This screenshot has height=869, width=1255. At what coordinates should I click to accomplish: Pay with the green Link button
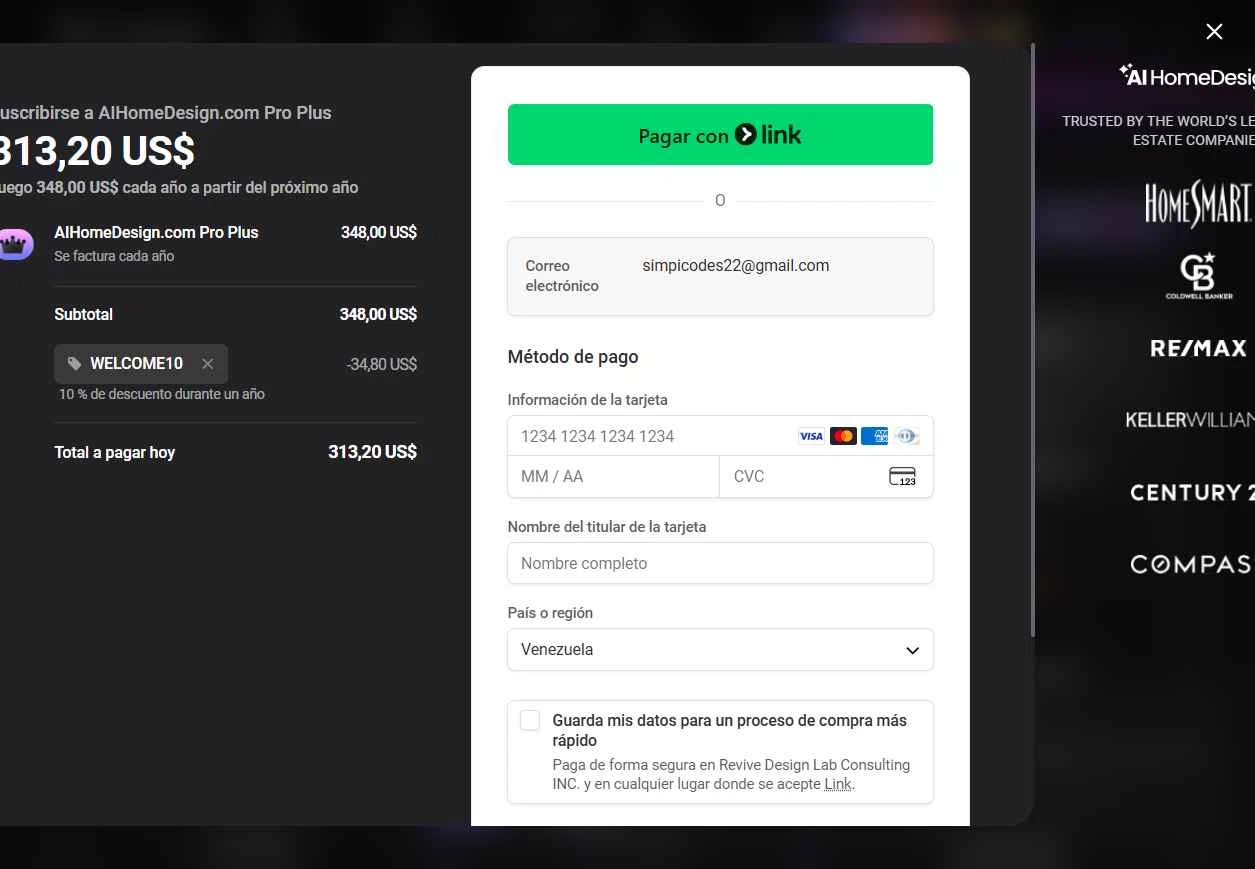click(x=720, y=134)
